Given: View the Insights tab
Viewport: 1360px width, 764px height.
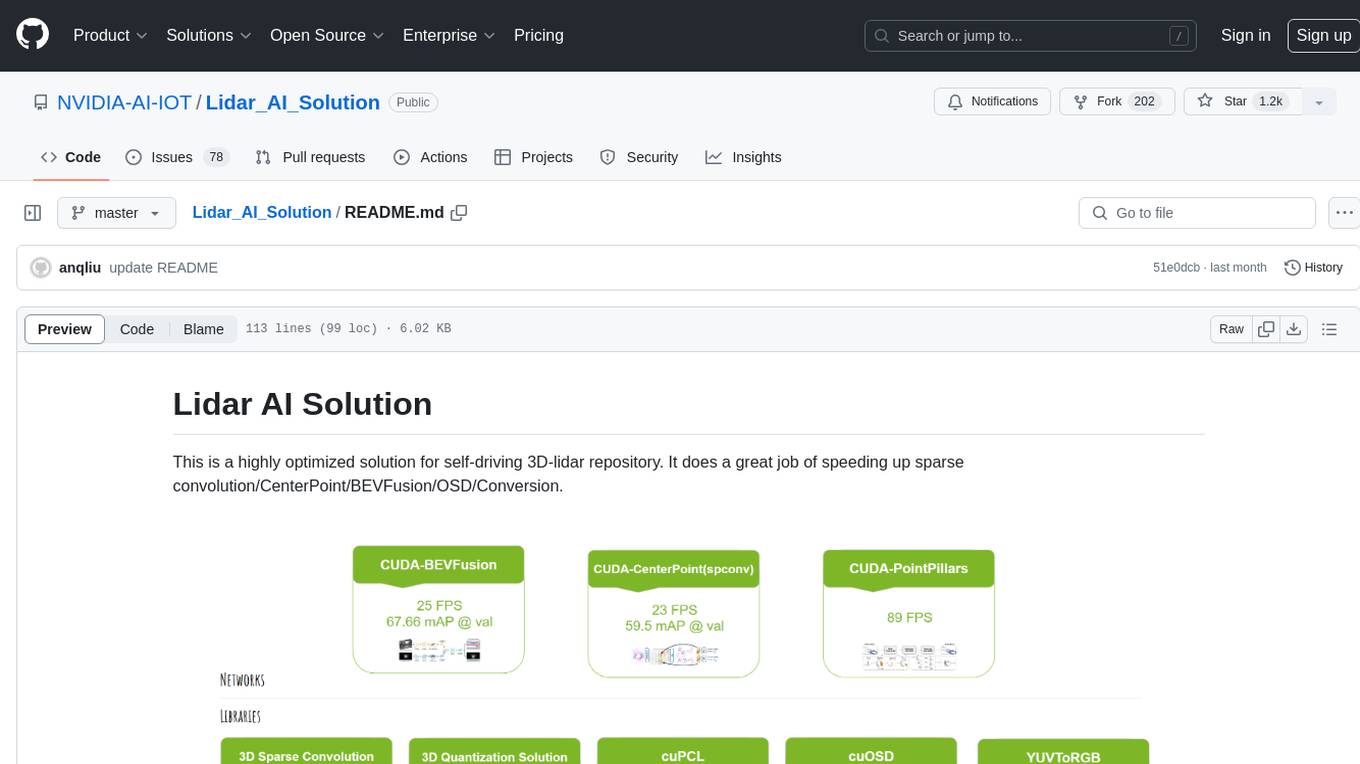Looking at the screenshot, I should 743,157.
